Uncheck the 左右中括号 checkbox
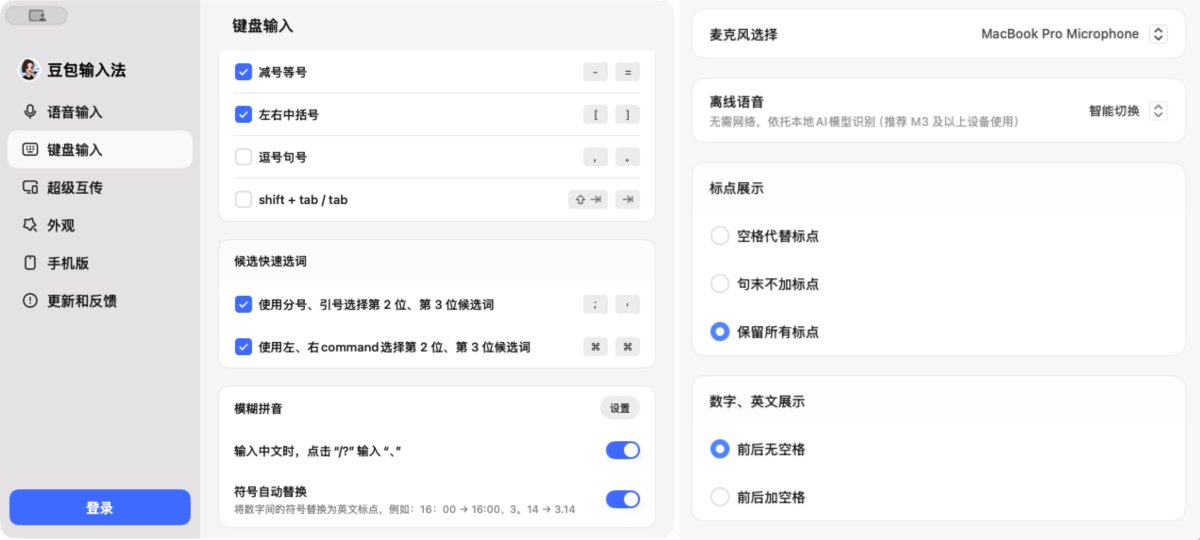This screenshot has width=1200, height=540. 243,115
